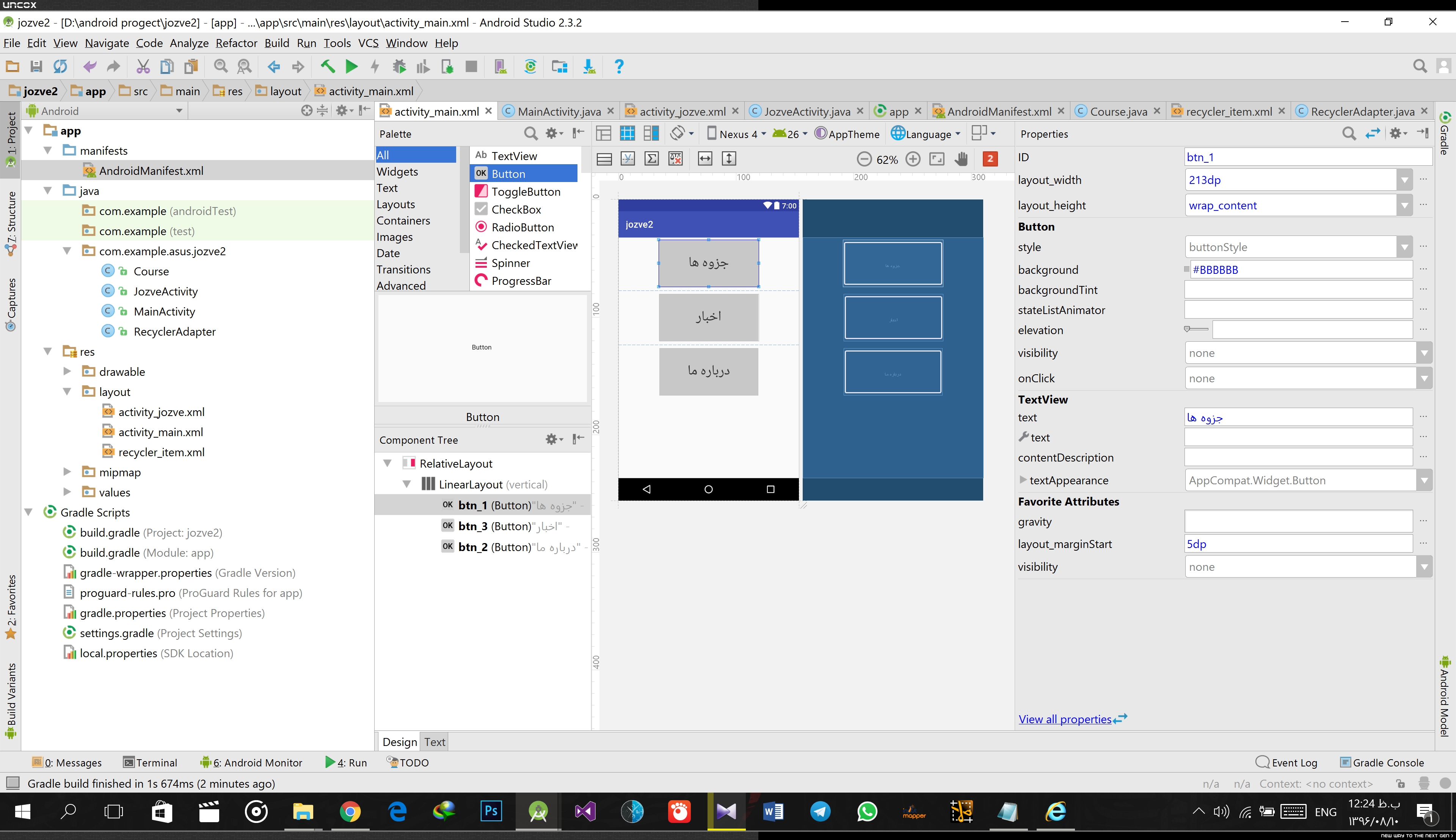The height and width of the screenshot is (840, 1456).
Task: Open the layout_width dropdown arrow
Action: point(1404,181)
